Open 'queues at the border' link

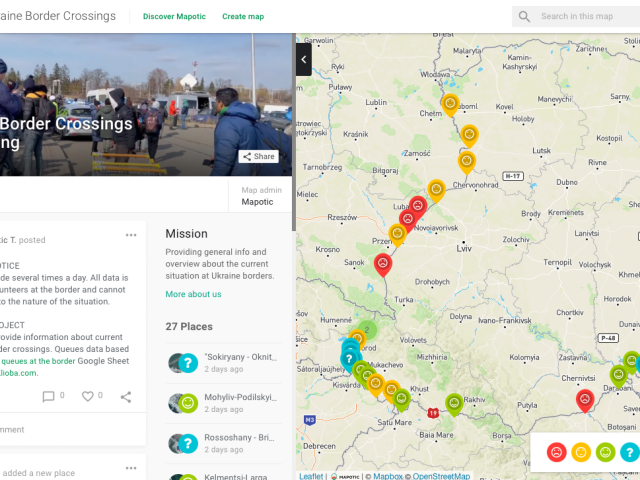[38, 361]
